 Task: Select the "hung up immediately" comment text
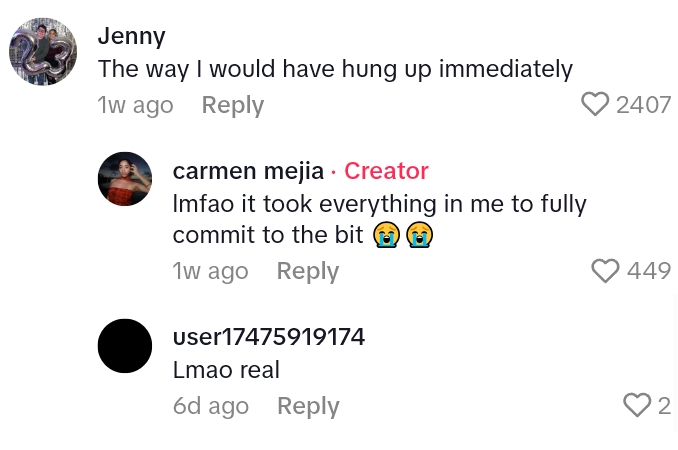pyautogui.click(x=335, y=69)
